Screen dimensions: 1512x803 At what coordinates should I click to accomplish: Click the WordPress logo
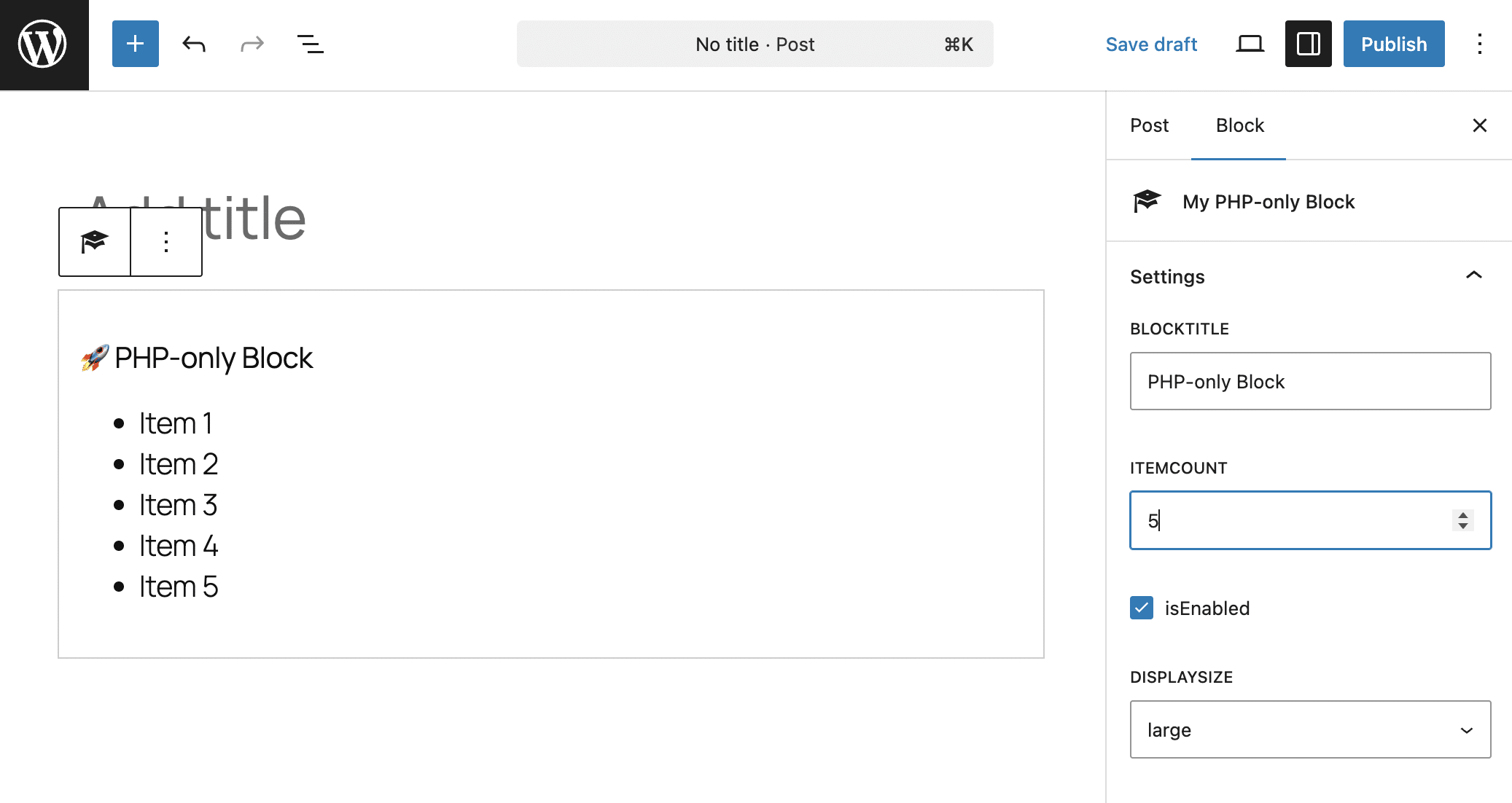pyautogui.click(x=43, y=44)
